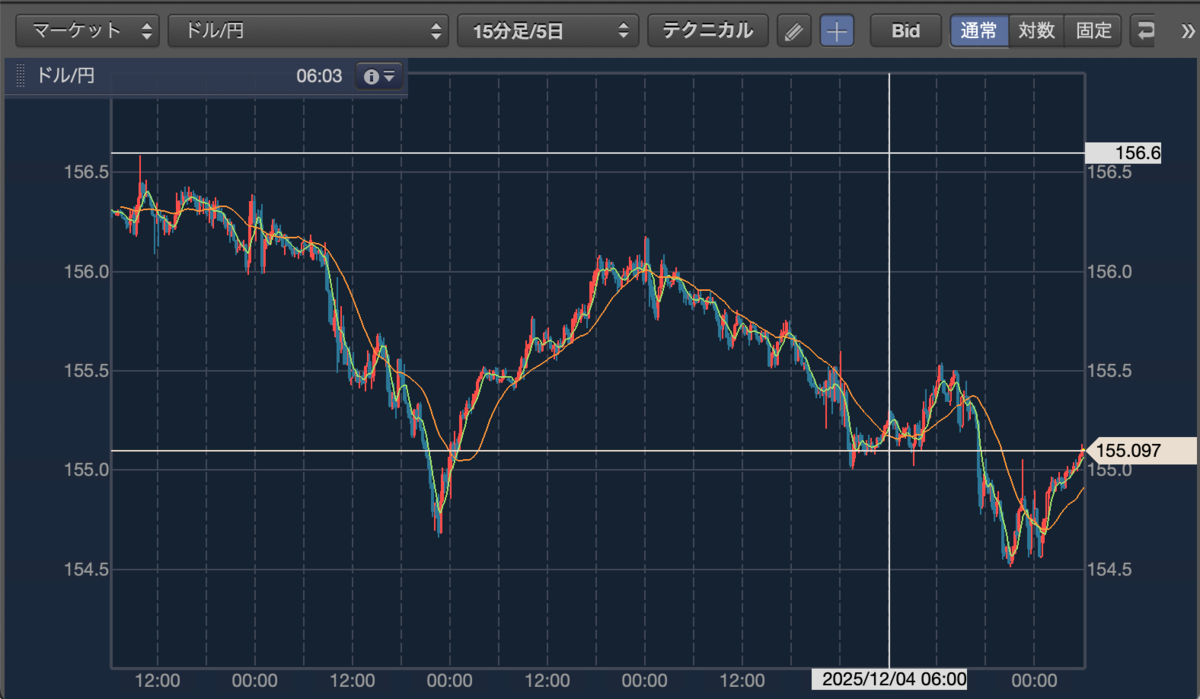Click the 155.097 current price tag

[x=1140, y=451]
